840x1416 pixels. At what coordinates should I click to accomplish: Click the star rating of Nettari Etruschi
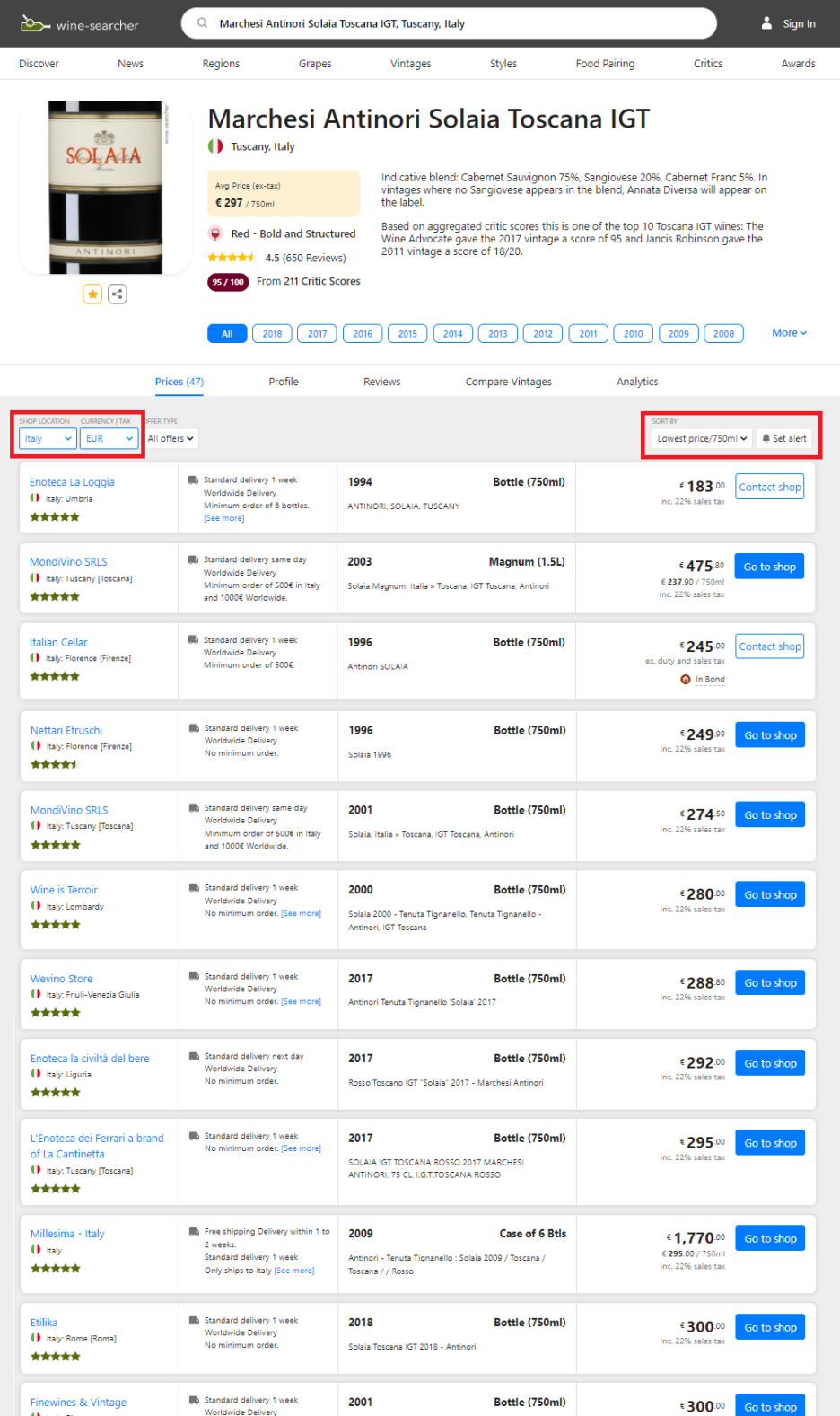55,764
